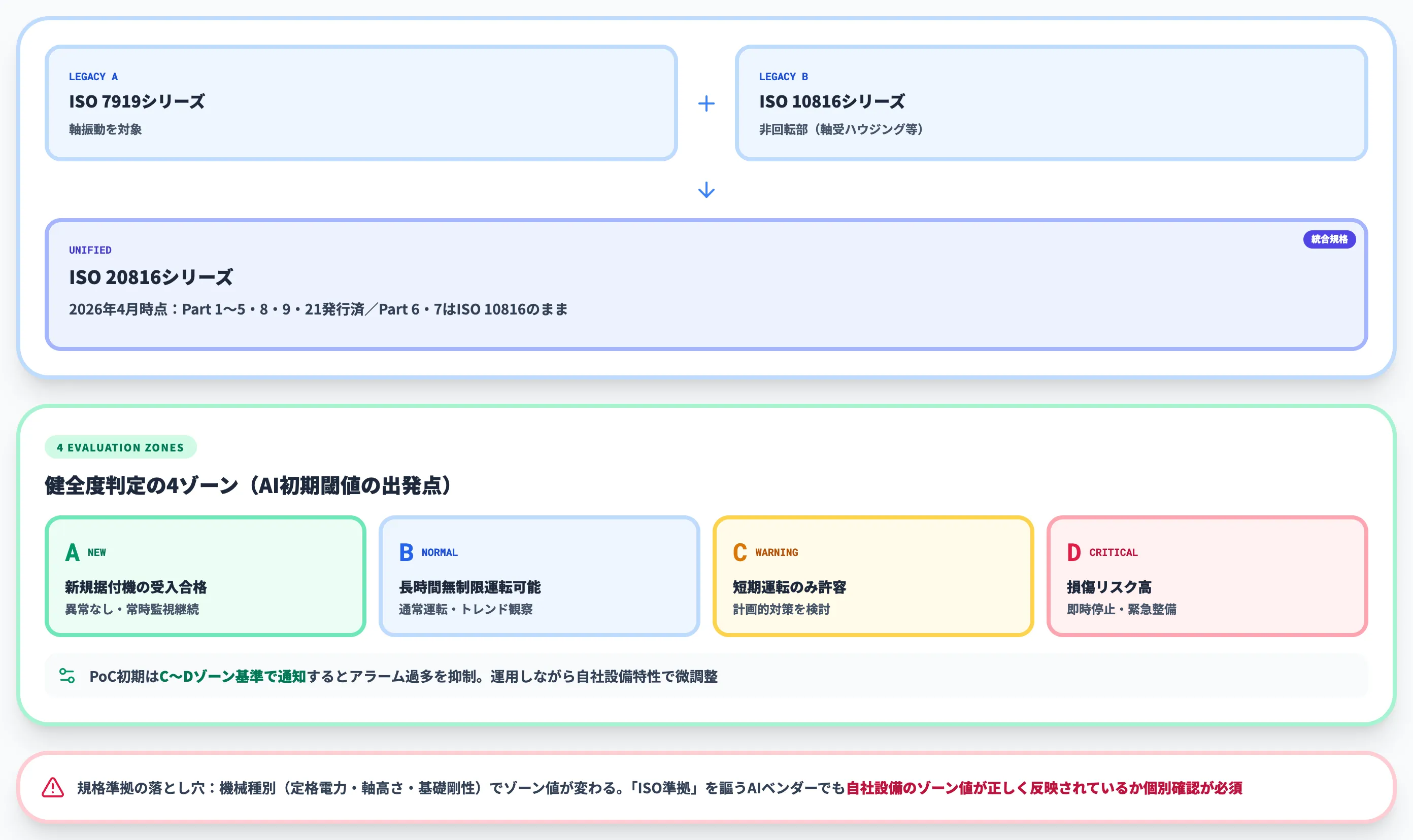Image resolution: width=1413 pixels, height=840 pixels.
Task: Toggle the 統合規格 badge on the unified card
Action: click(1330, 239)
